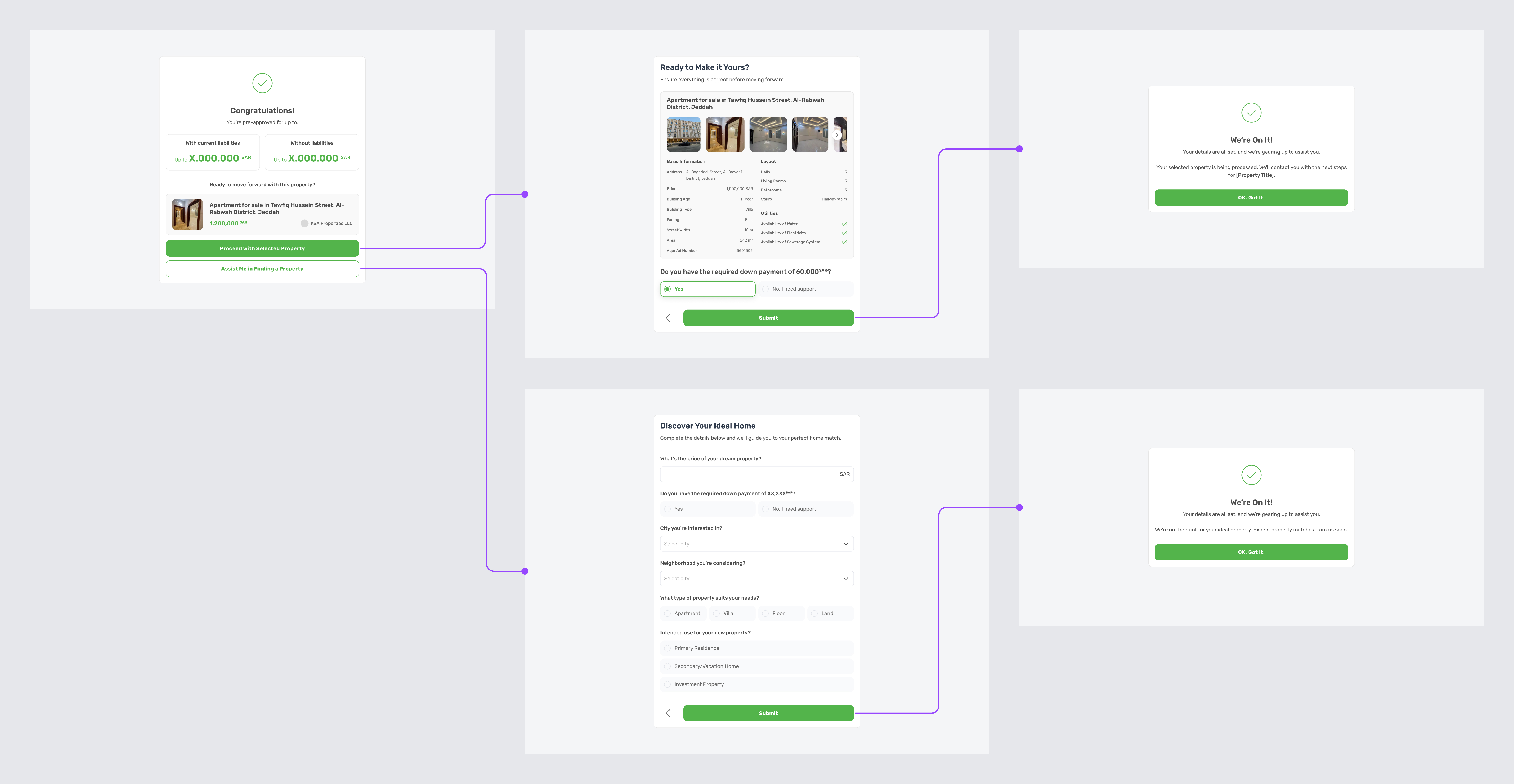Open the wooden door hallway photo thumbnail

(x=725, y=134)
